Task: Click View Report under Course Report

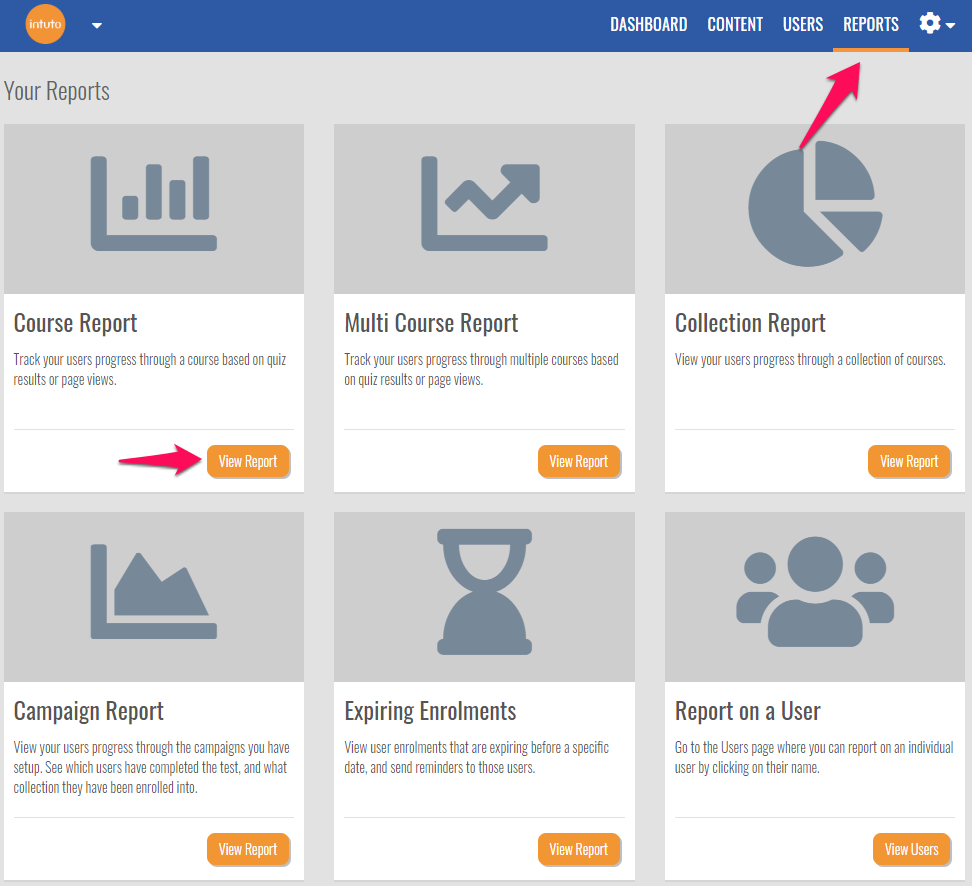Action: click(x=248, y=461)
